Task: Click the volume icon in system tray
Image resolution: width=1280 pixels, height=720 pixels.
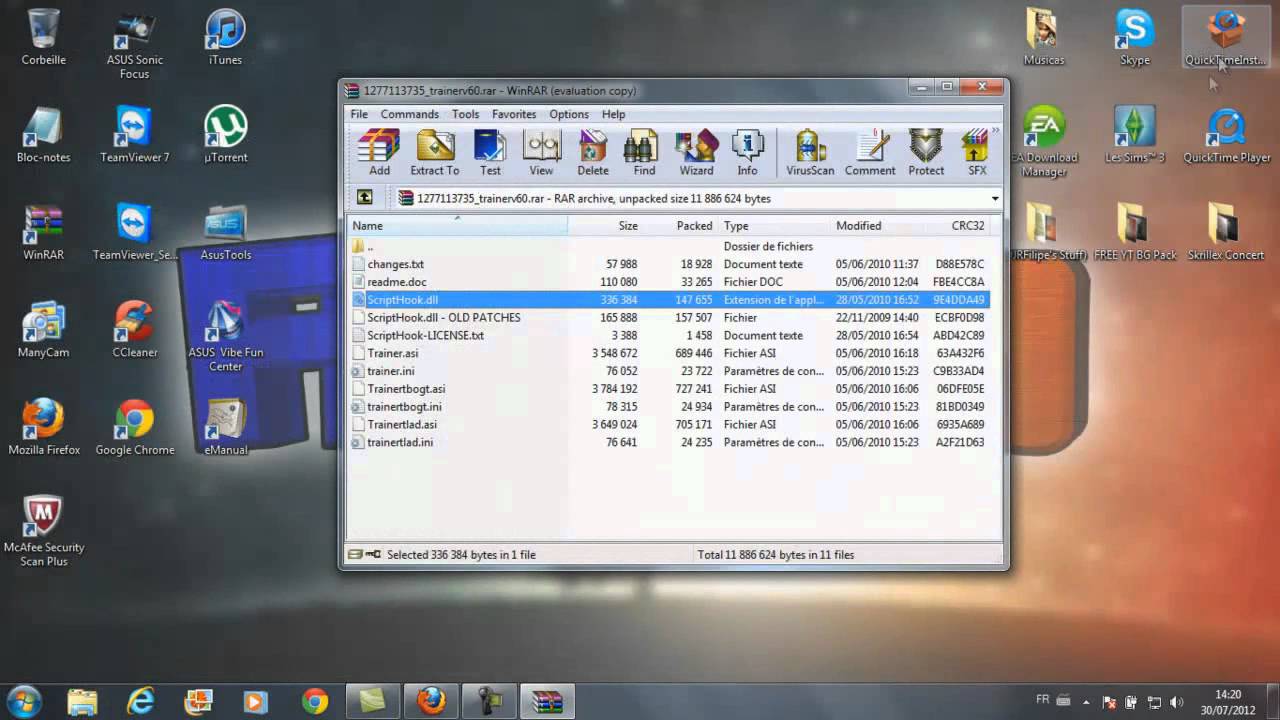Action: [x=1176, y=703]
